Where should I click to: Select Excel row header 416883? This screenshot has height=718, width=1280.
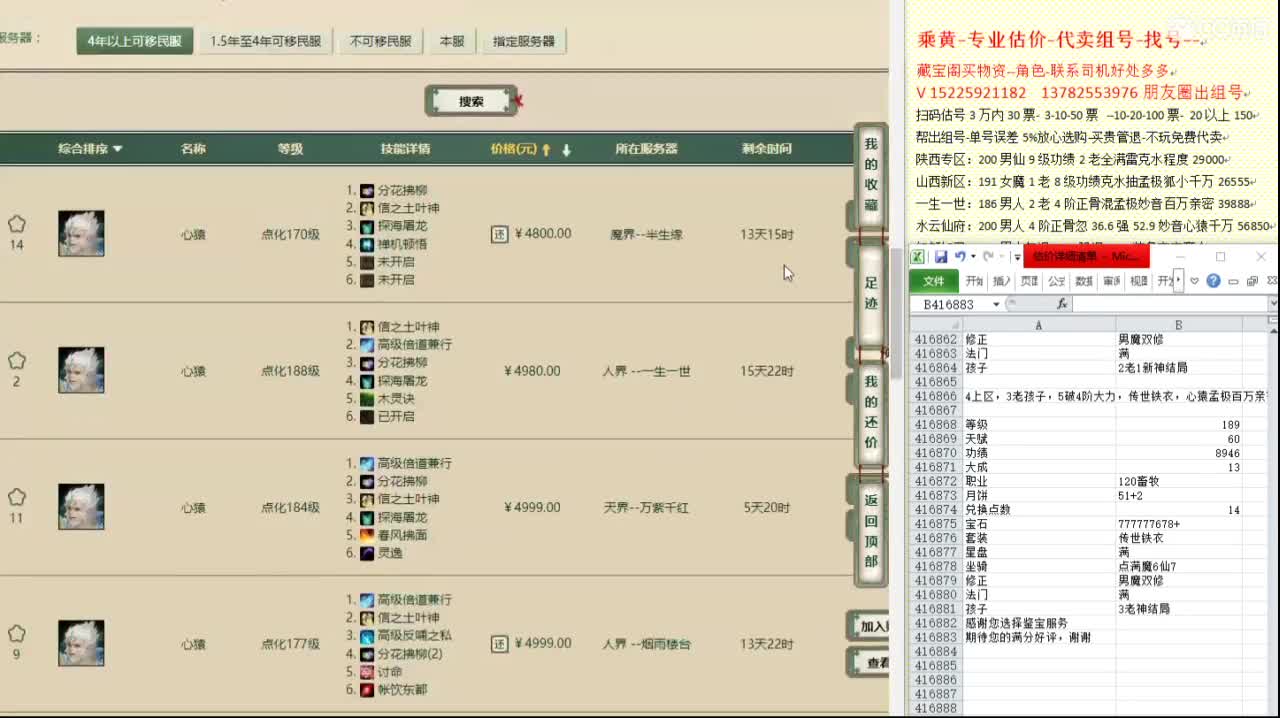936,637
